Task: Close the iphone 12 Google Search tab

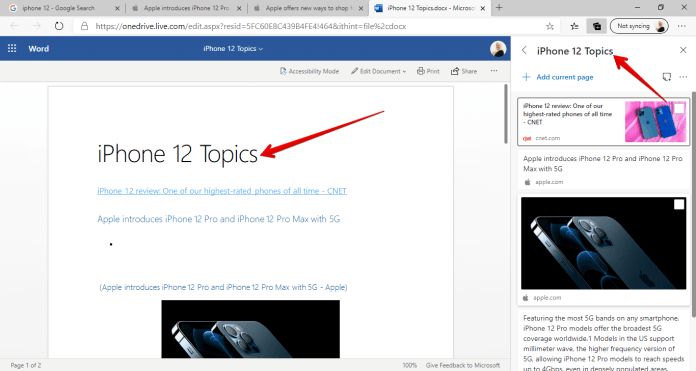Action: point(117,8)
